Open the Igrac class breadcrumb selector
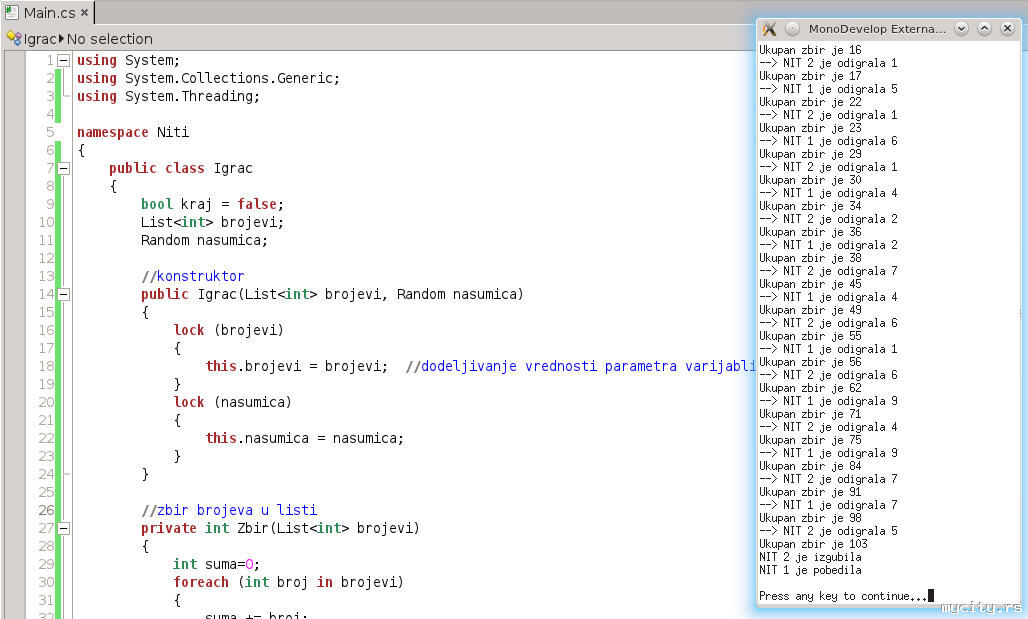1028x619 pixels. [x=40, y=38]
